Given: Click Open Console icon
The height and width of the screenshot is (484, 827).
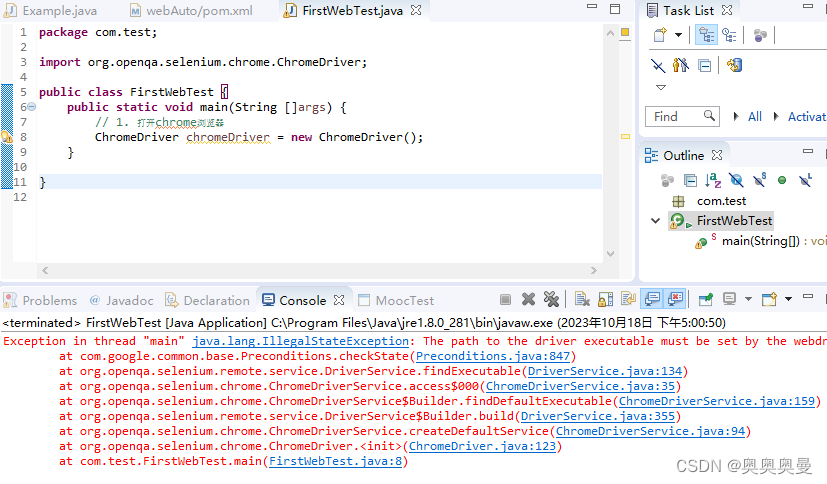Looking at the screenshot, I should click(769, 299).
